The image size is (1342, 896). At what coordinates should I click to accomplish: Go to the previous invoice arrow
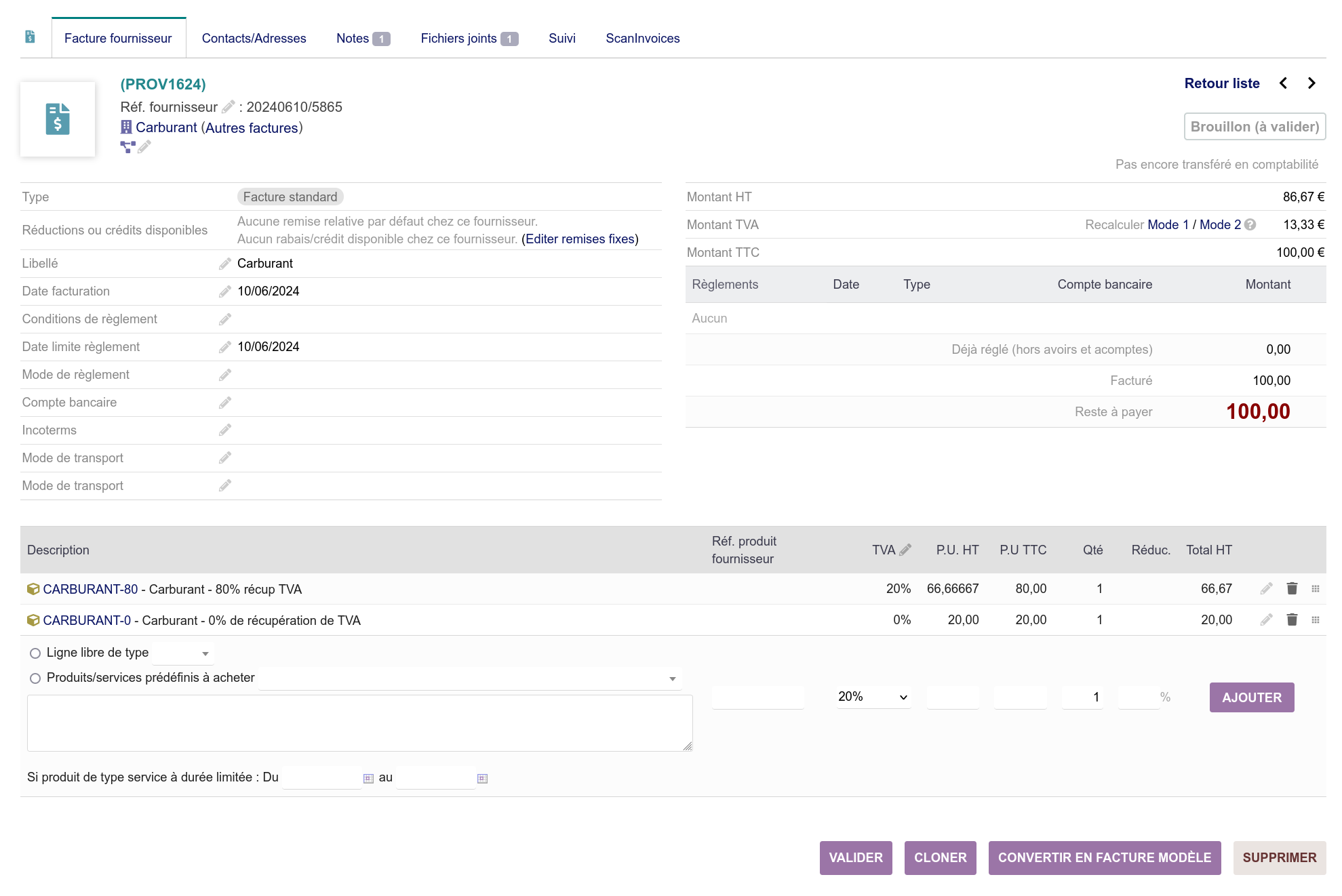[x=1283, y=83]
